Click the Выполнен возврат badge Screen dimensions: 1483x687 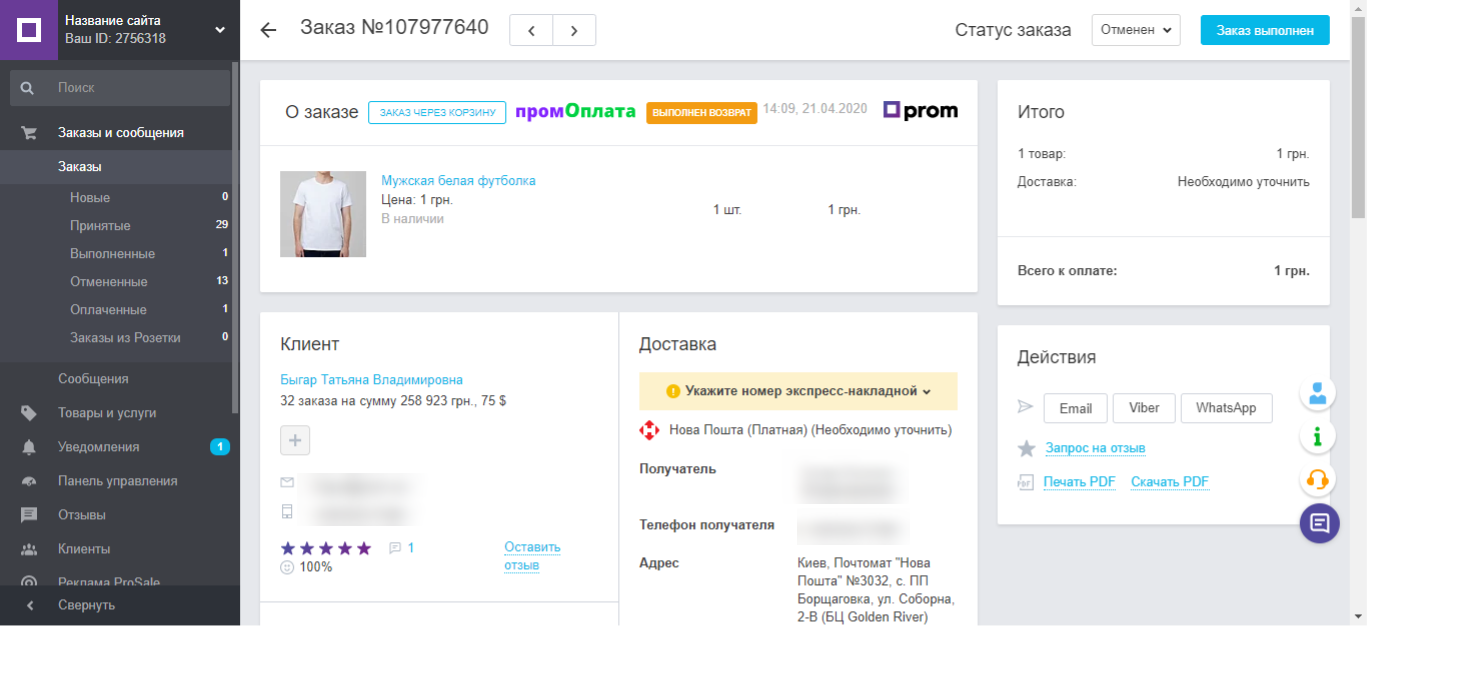(701, 113)
